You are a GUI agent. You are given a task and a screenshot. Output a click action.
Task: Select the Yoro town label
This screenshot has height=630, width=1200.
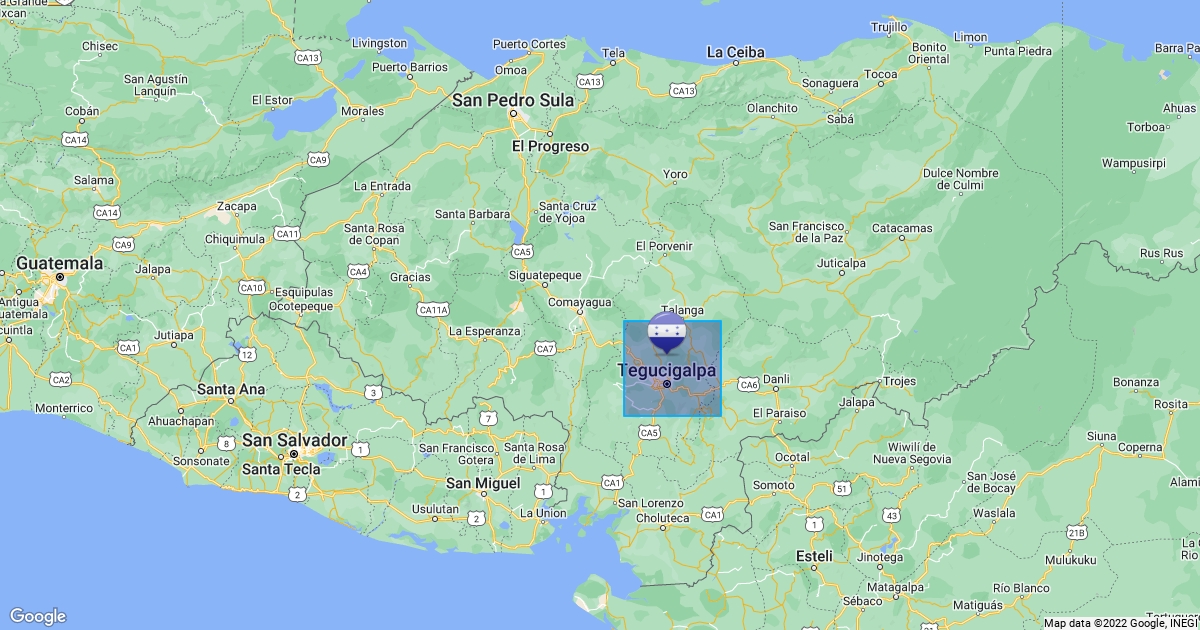point(676,174)
